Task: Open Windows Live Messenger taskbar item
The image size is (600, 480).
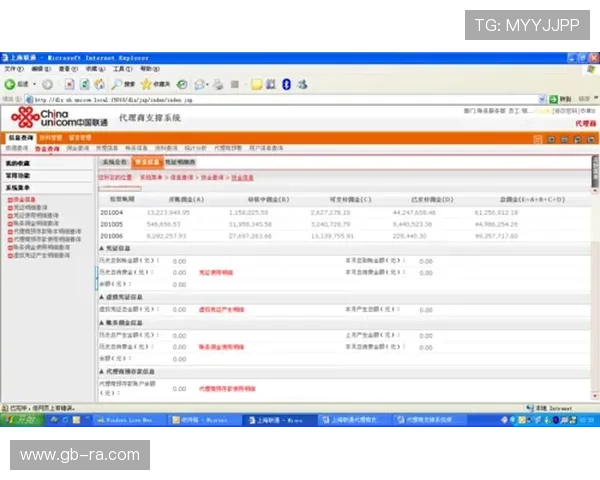Action: (x=127, y=421)
